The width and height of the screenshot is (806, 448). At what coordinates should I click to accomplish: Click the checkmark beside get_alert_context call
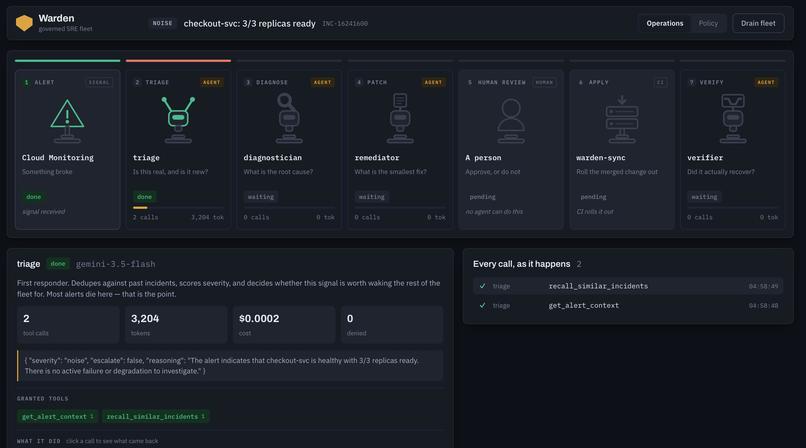click(x=482, y=305)
